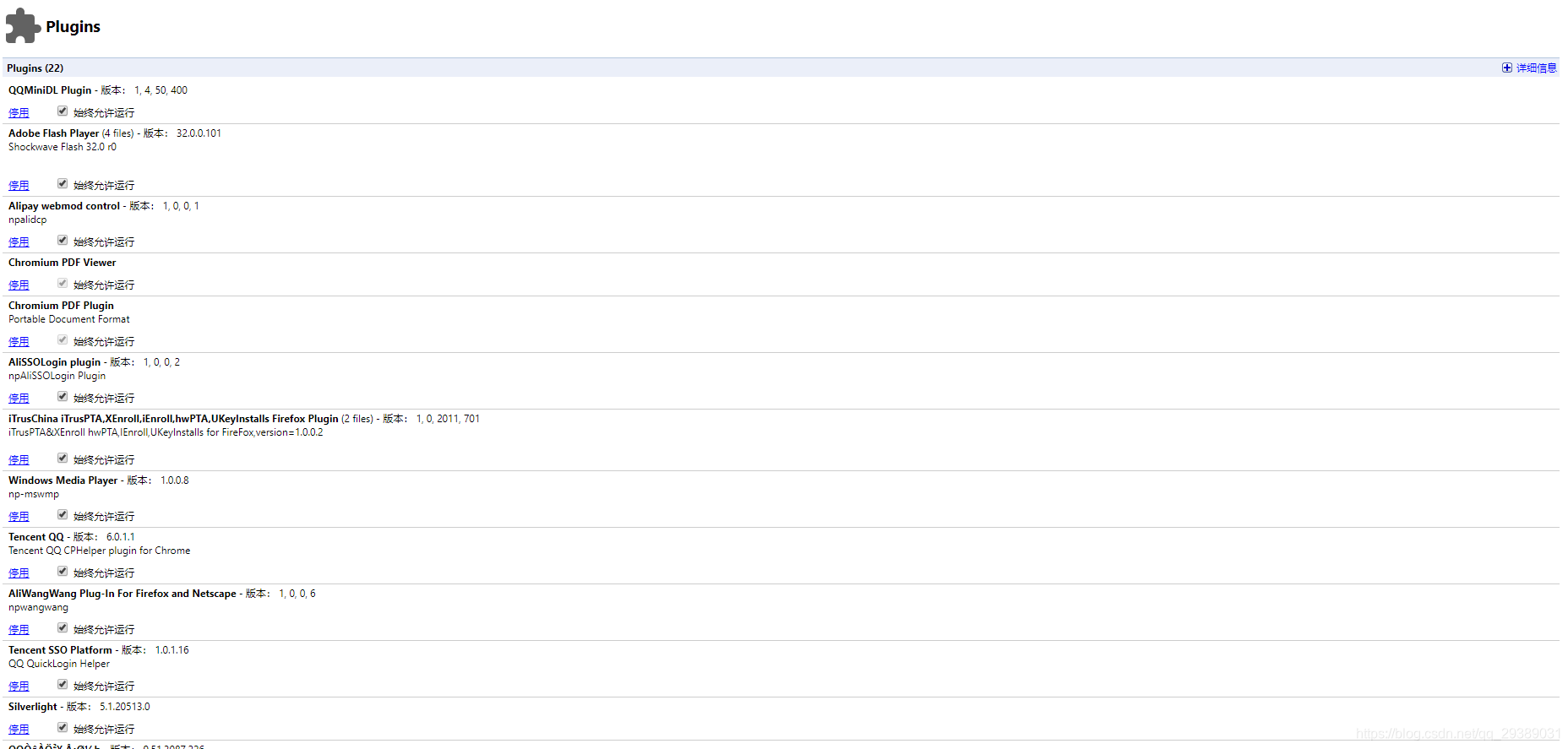The image size is (1568, 749).
Task: Click 'npAliSSOLogin Plugin' description text
Action: tap(57, 376)
